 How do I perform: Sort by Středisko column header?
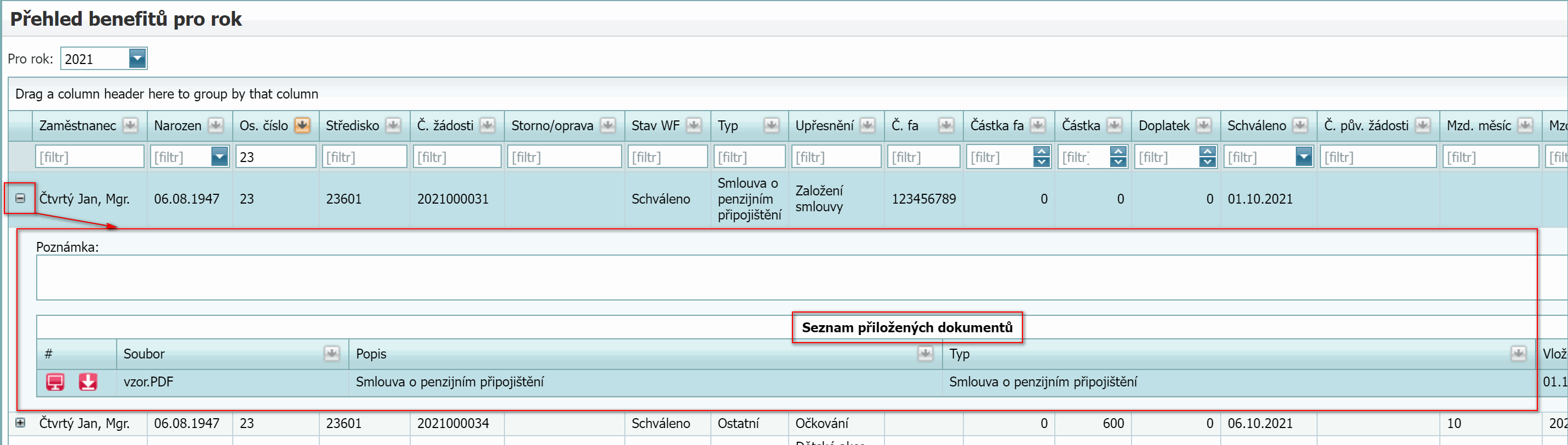(353, 125)
